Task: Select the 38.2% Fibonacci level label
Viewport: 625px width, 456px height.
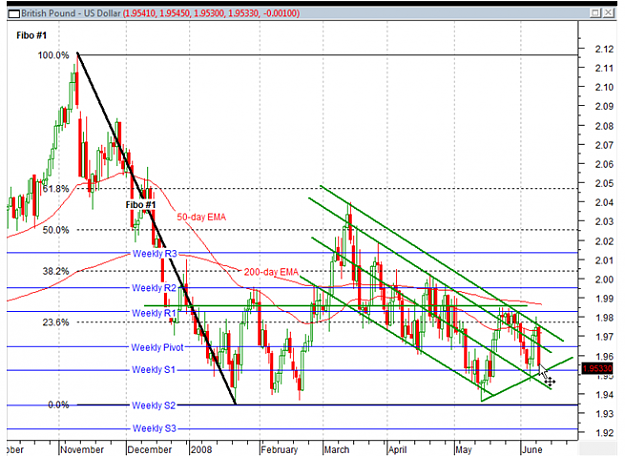Action: tap(56, 271)
